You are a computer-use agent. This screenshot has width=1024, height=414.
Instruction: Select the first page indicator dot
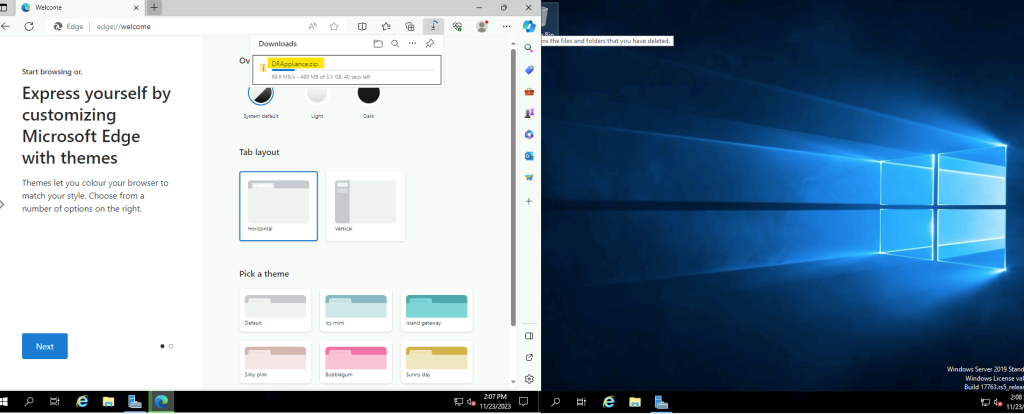(162, 346)
